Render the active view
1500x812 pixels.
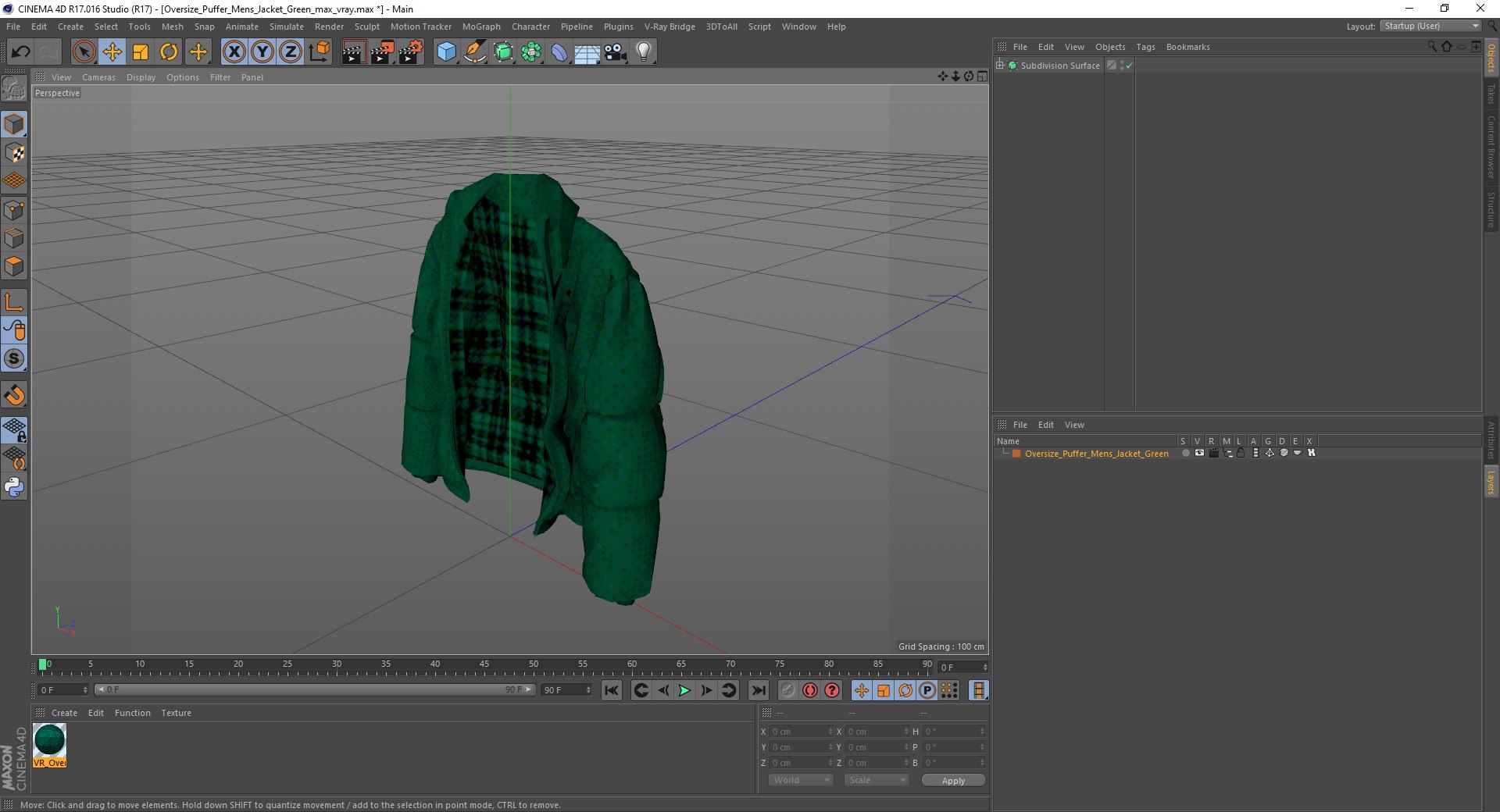353,52
